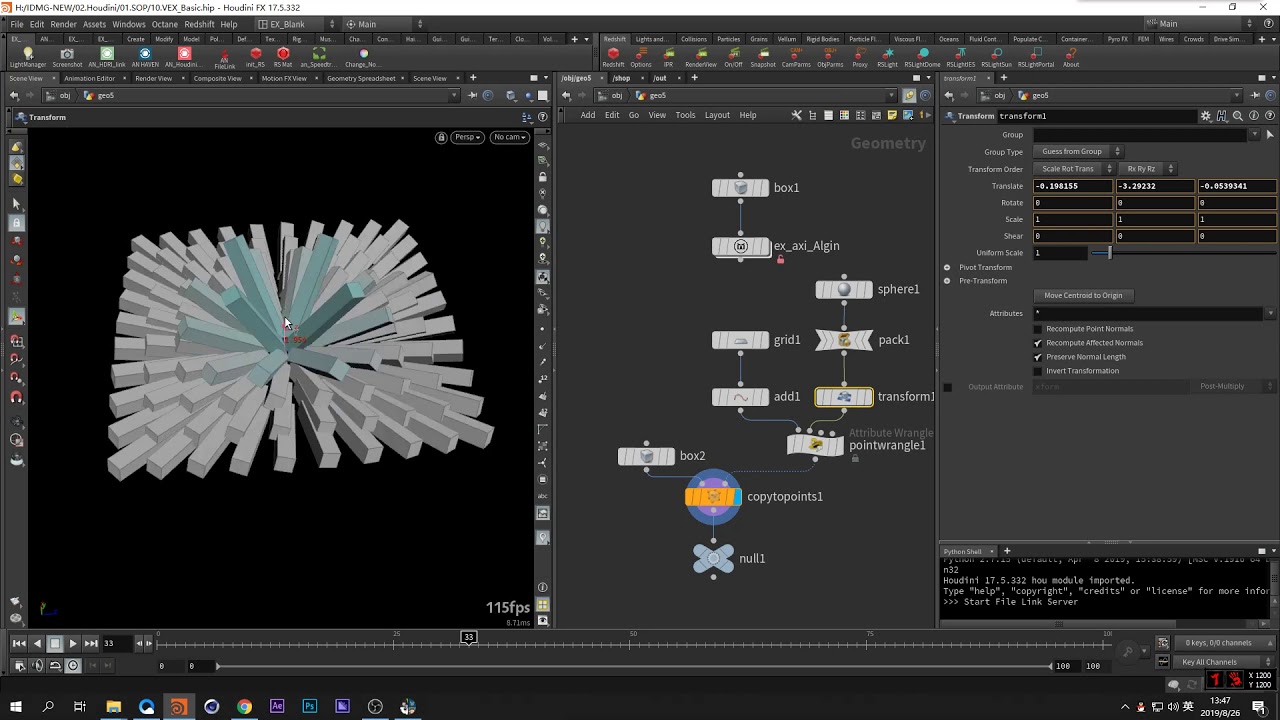The width and height of the screenshot is (1280, 720).
Task: Jump to the first frame
Action: point(19,644)
